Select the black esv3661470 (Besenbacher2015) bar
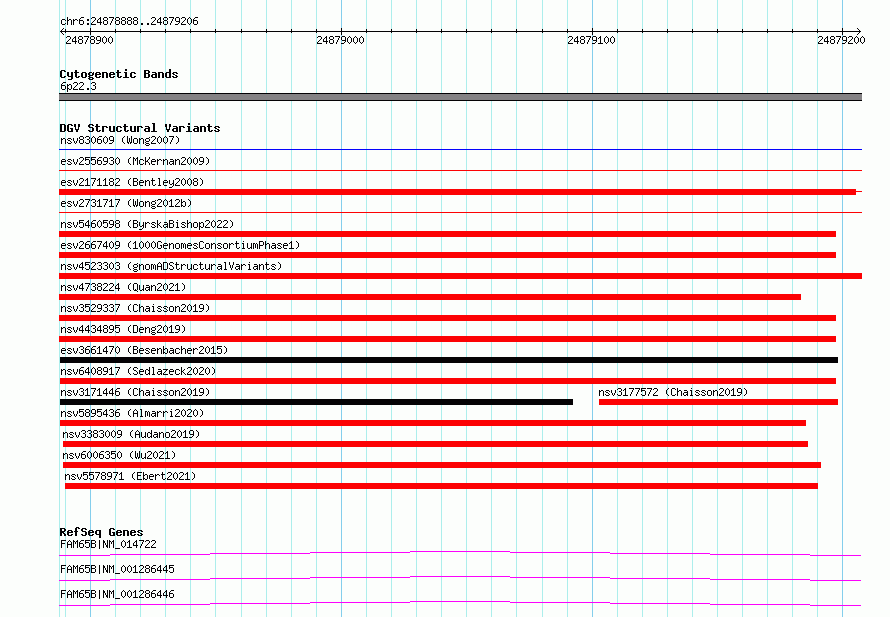Image resolution: width=890 pixels, height=617 pixels. [448, 360]
